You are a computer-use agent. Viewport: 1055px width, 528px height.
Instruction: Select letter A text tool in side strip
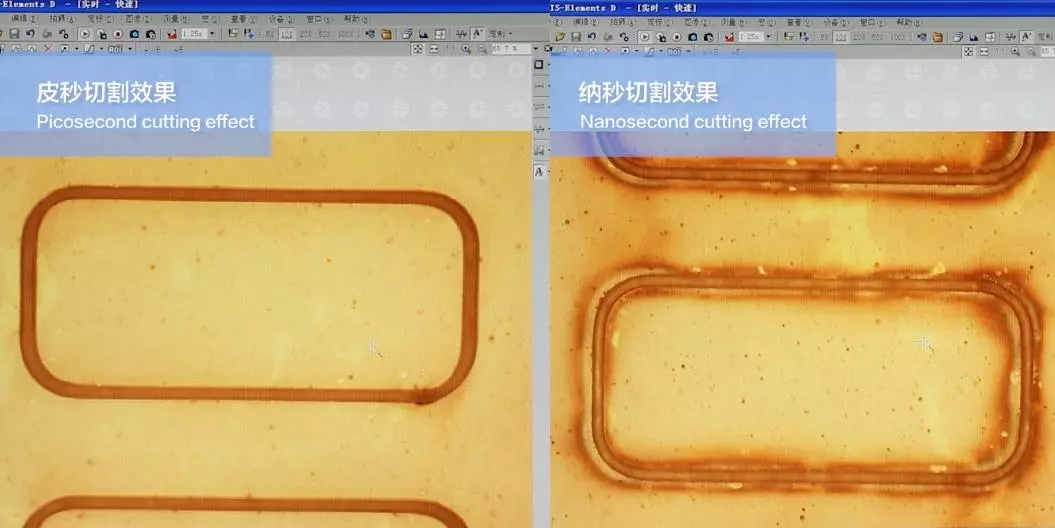coord(539,172)
